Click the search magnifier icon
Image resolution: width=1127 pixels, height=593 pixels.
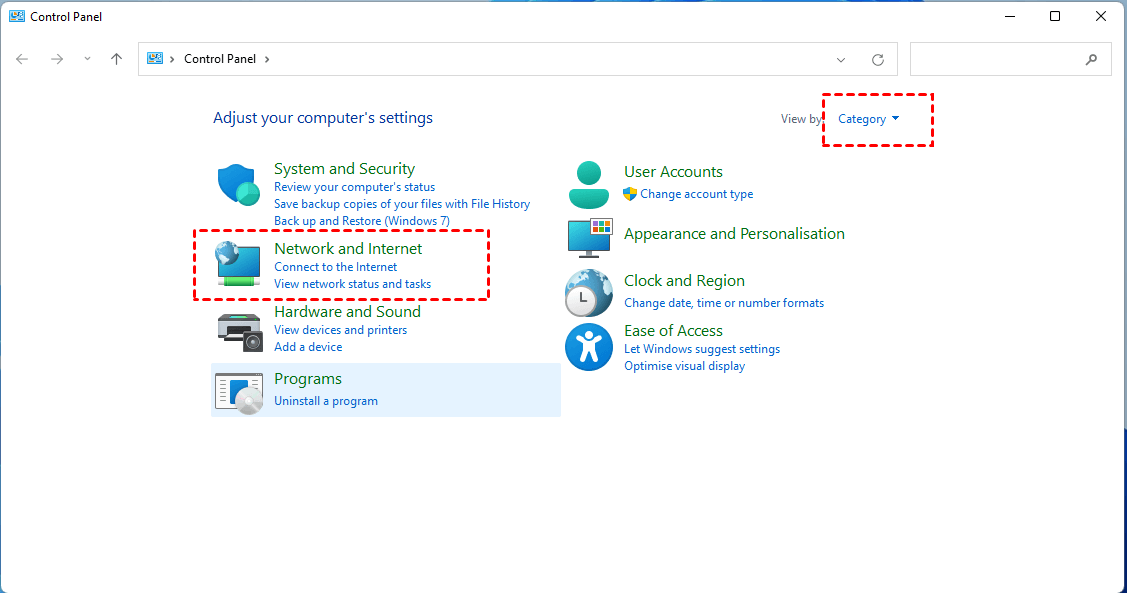1091,60
